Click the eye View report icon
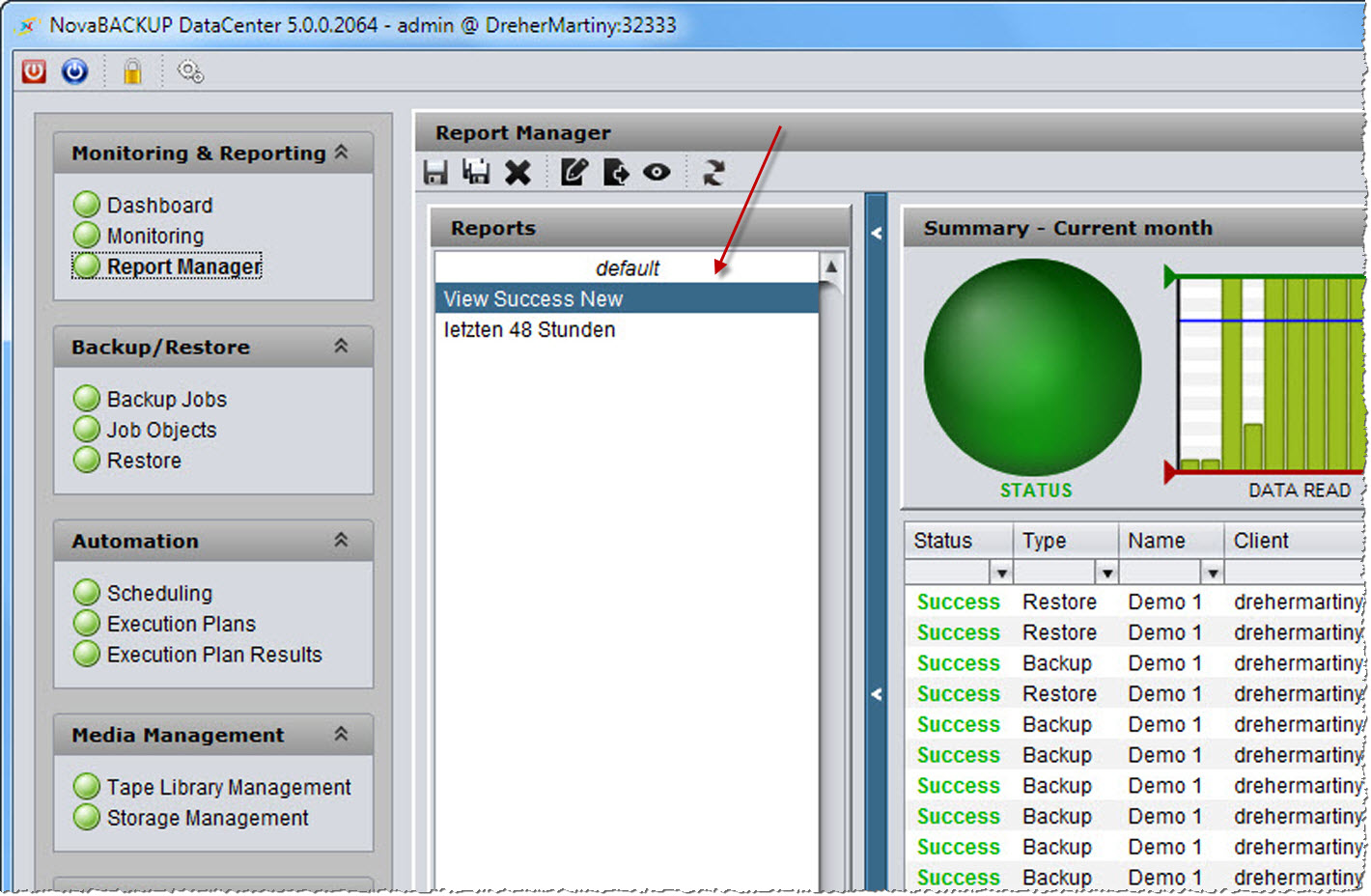Screen dimensions: 1371x896 (x=657, y=173)
